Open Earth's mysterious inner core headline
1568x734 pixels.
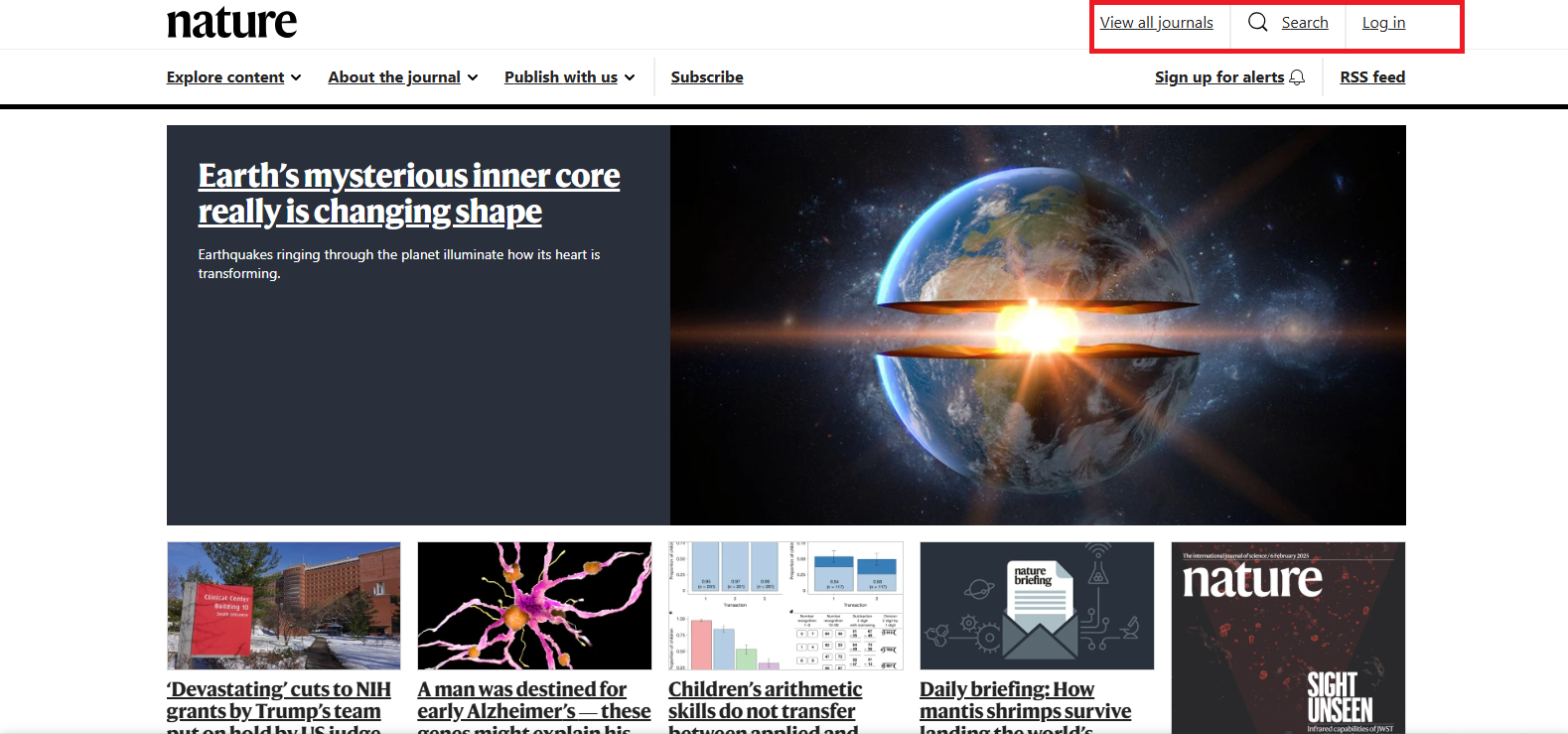click(408, 194)
